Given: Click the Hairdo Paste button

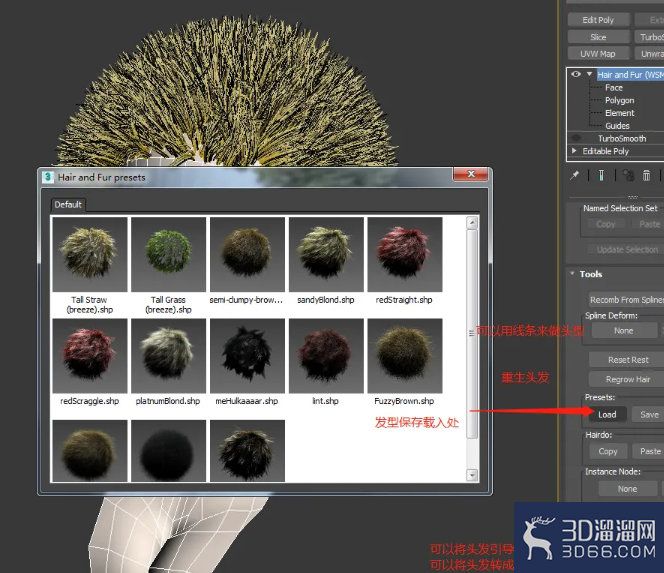Looking at the screenshot, I should tap(649, 451).
